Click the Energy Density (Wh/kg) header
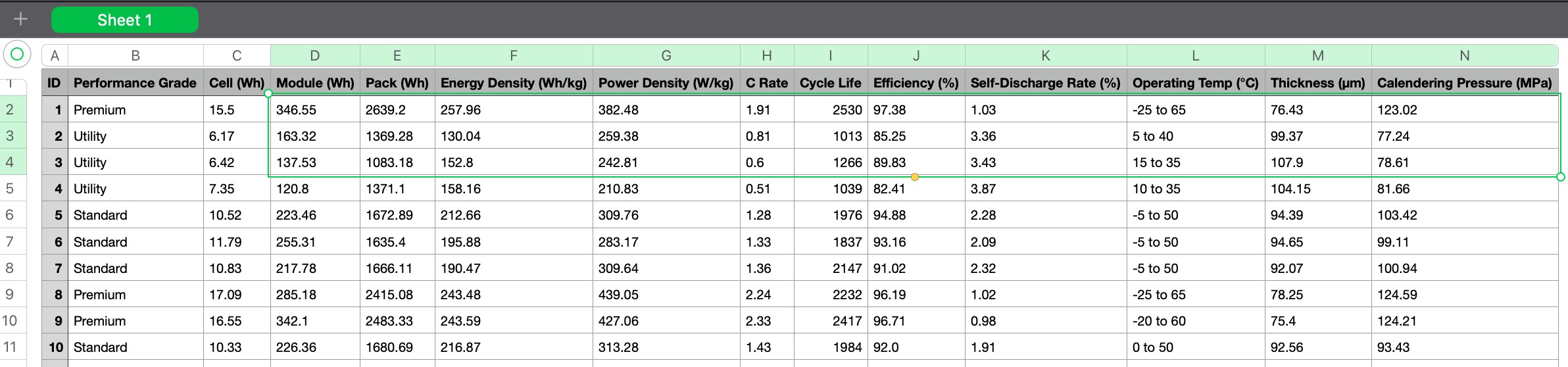 514,83
